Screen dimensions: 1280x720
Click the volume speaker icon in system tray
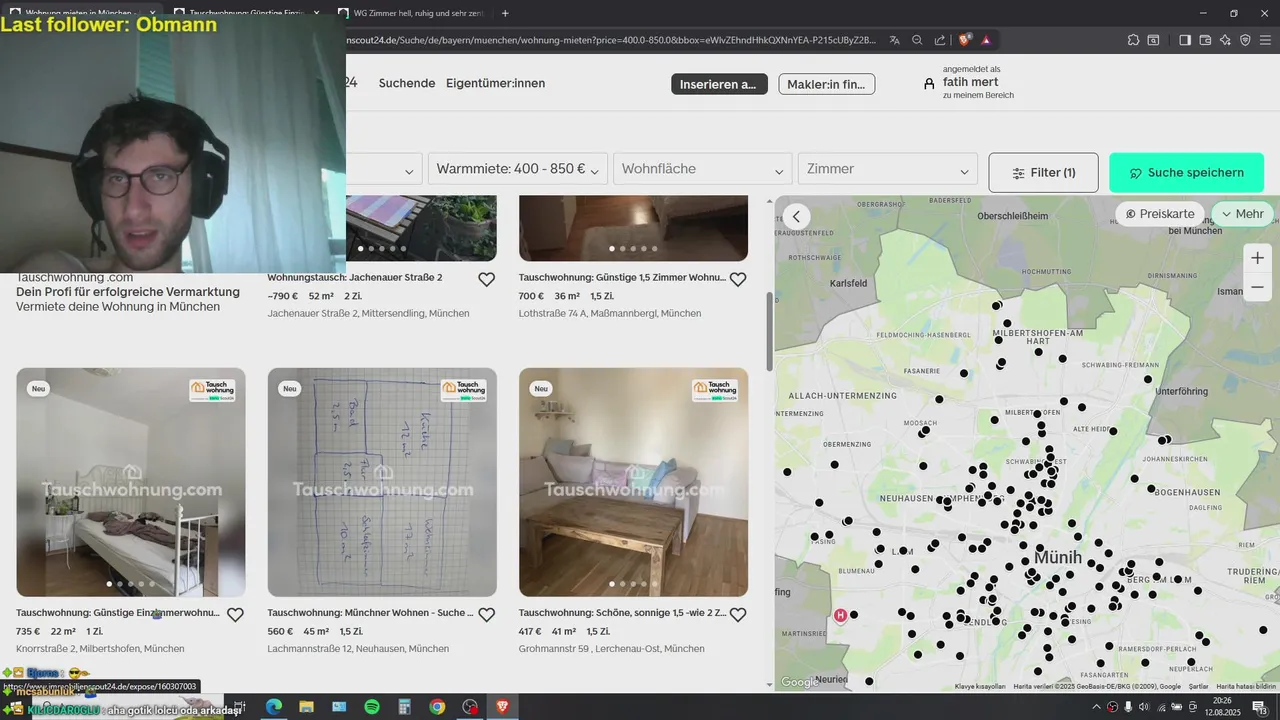1146,707
